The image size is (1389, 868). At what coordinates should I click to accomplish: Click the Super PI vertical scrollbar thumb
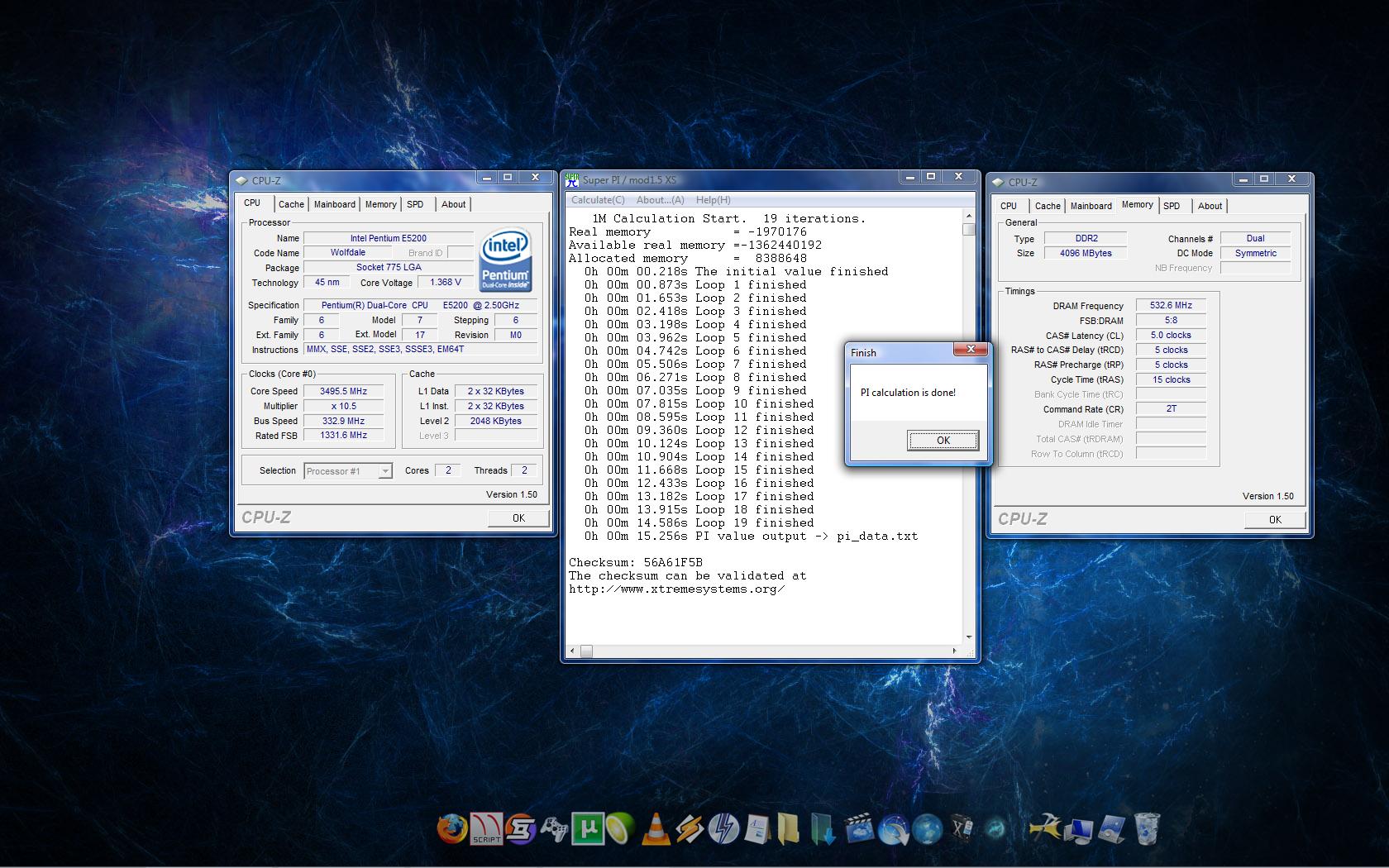click(x=969, y=231)
